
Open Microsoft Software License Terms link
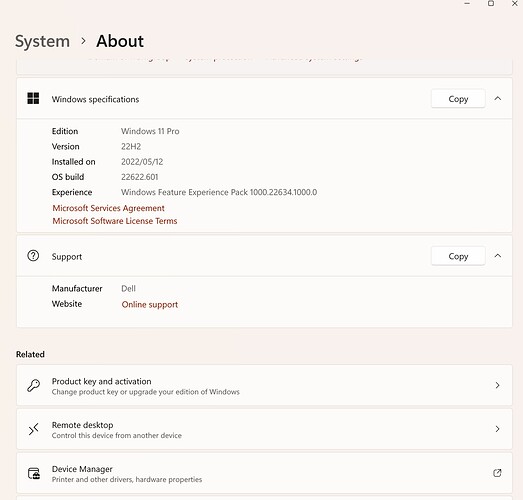point(115,221)
